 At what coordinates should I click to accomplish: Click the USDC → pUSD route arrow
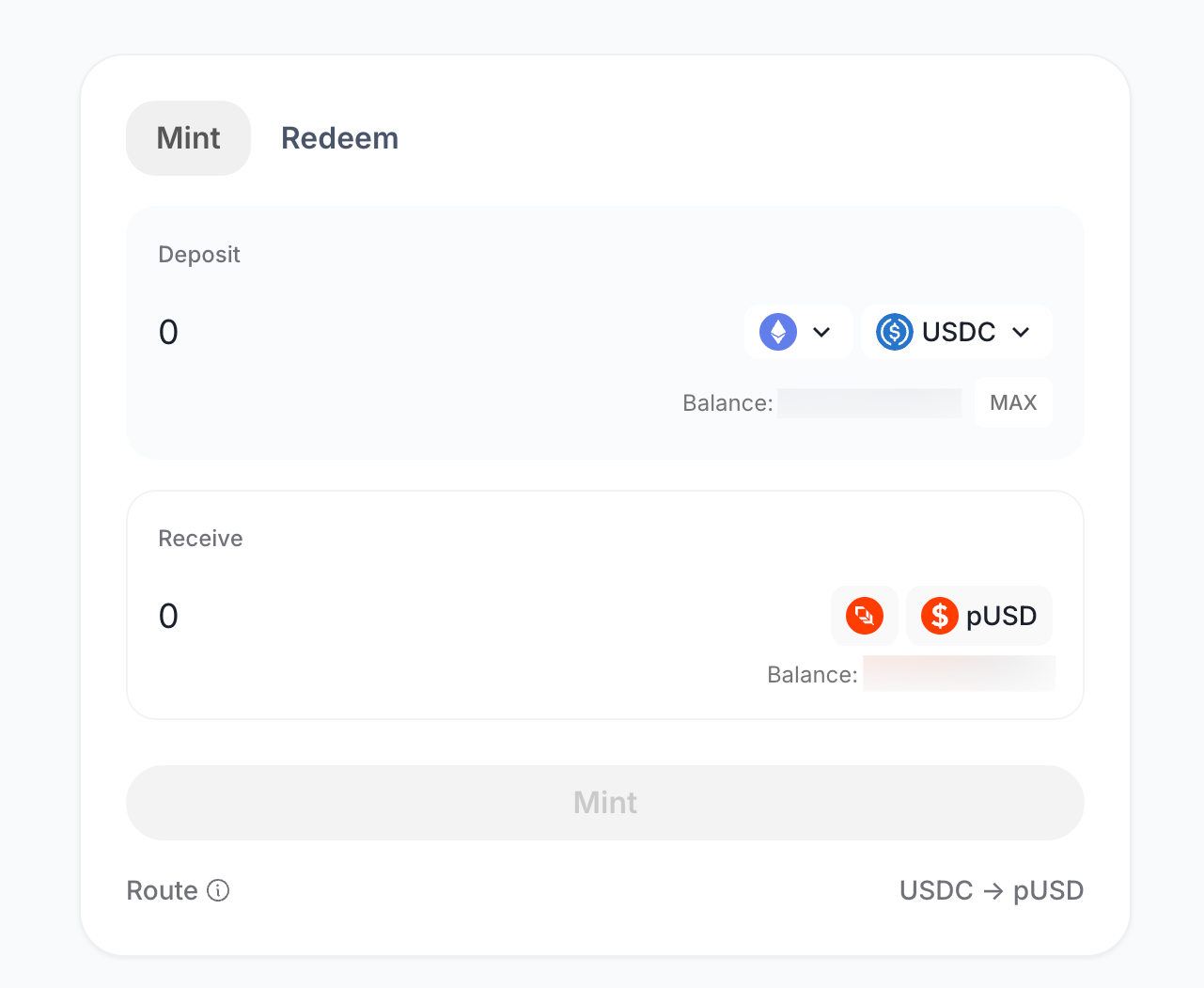click(993, 890)
